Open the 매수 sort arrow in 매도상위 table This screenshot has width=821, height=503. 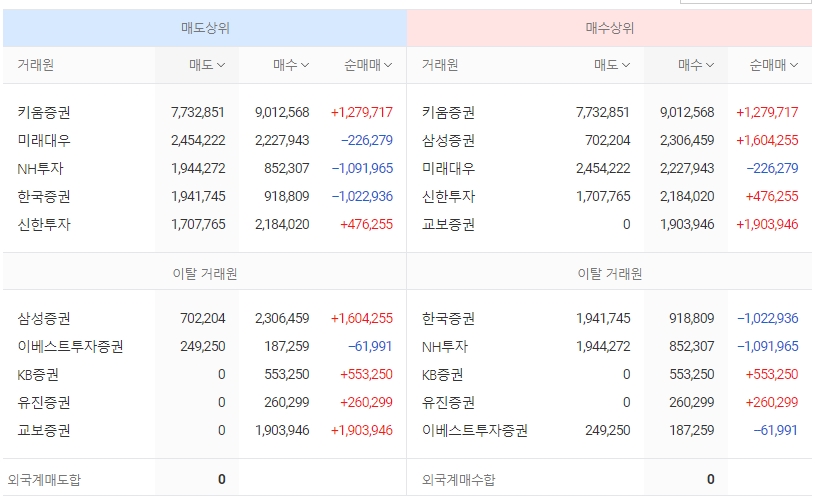305,65
